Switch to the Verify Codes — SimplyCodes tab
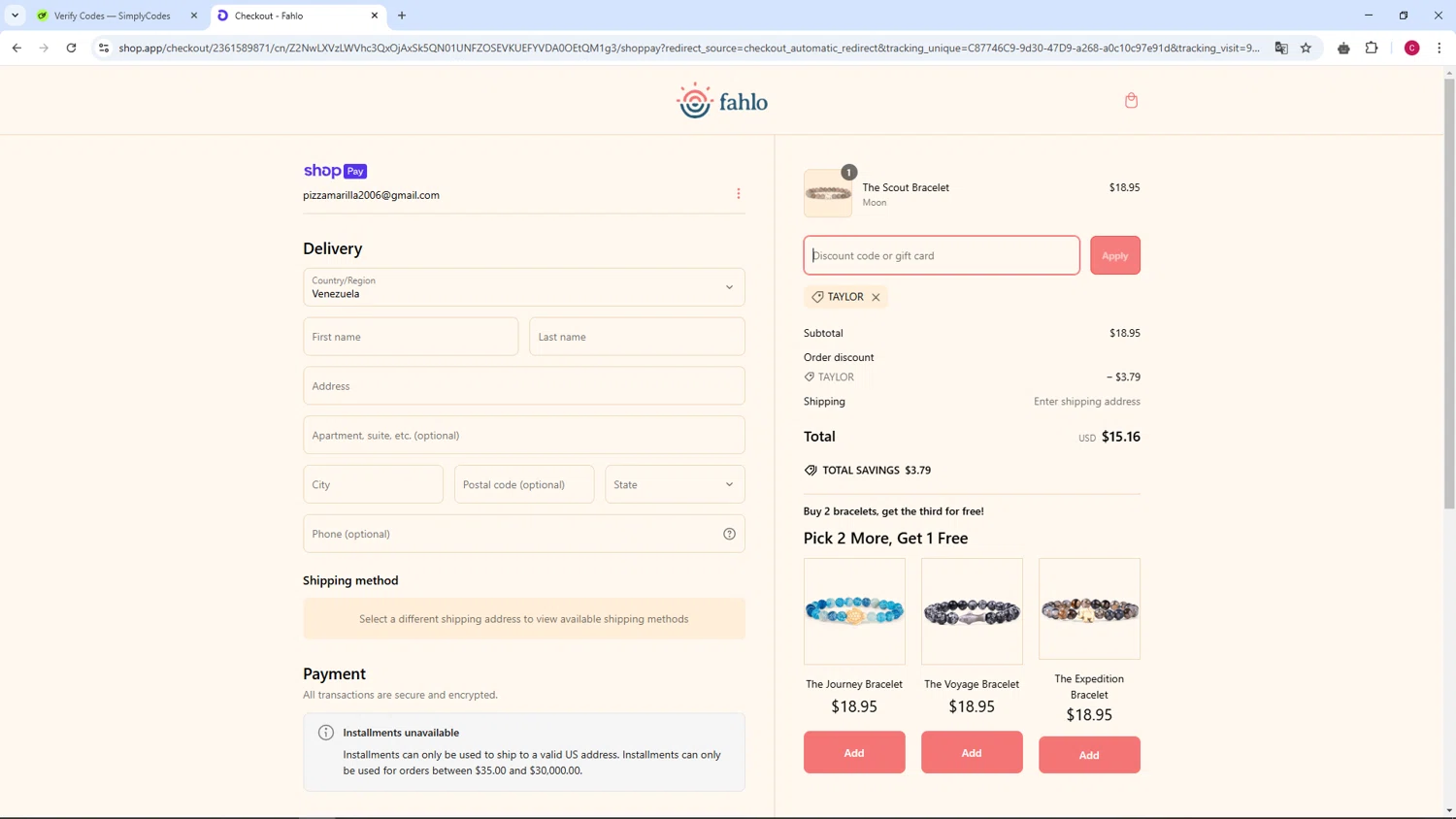 point(112,16)
